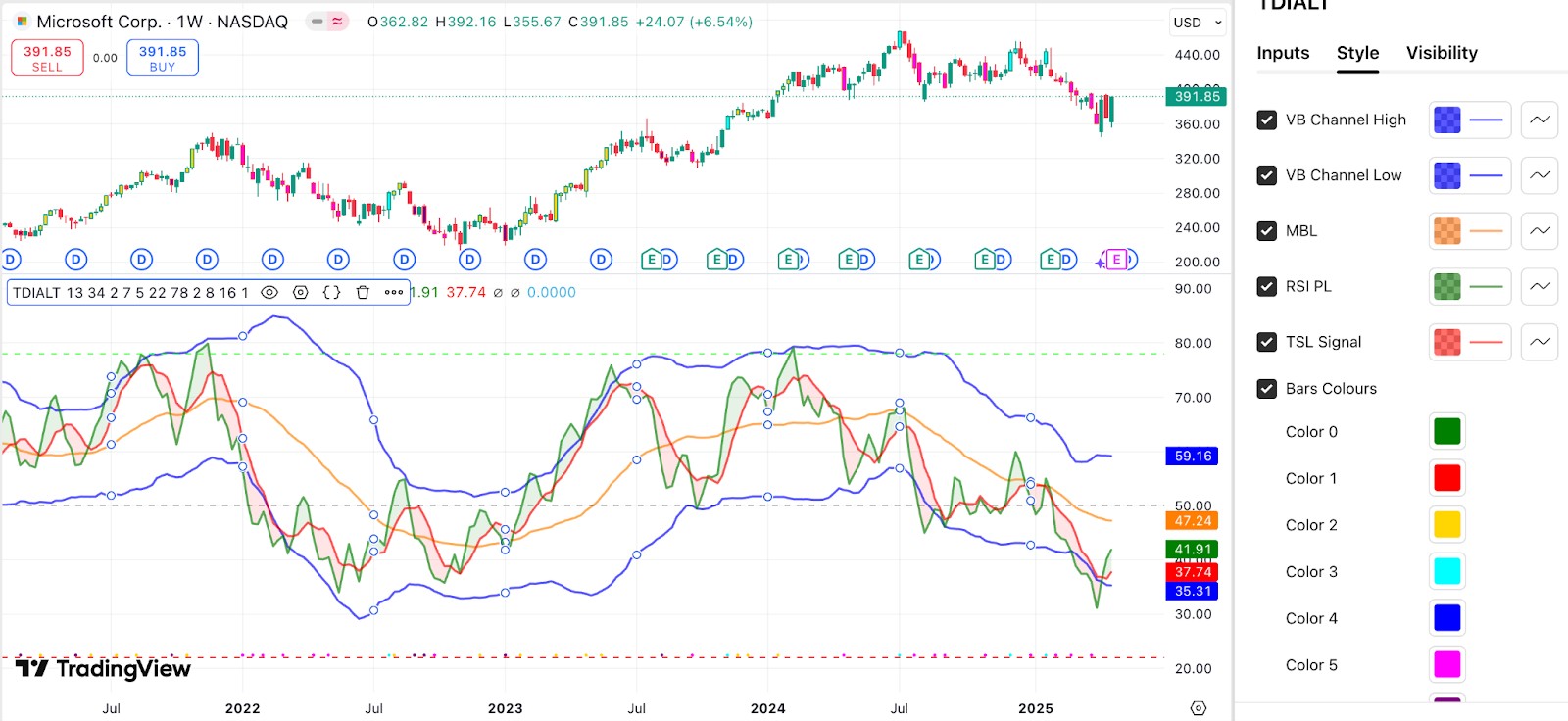Click the red 37.74 scale label
This screenshot has width=1568, height=721.
coord(1192,572)
